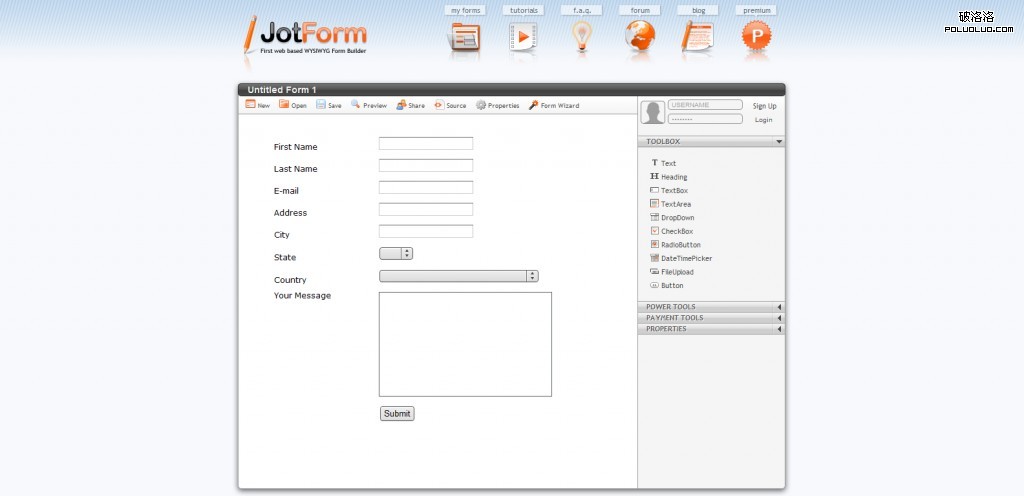Click Preview in the form toolbar
The image size is (1024, 496).
369,105
